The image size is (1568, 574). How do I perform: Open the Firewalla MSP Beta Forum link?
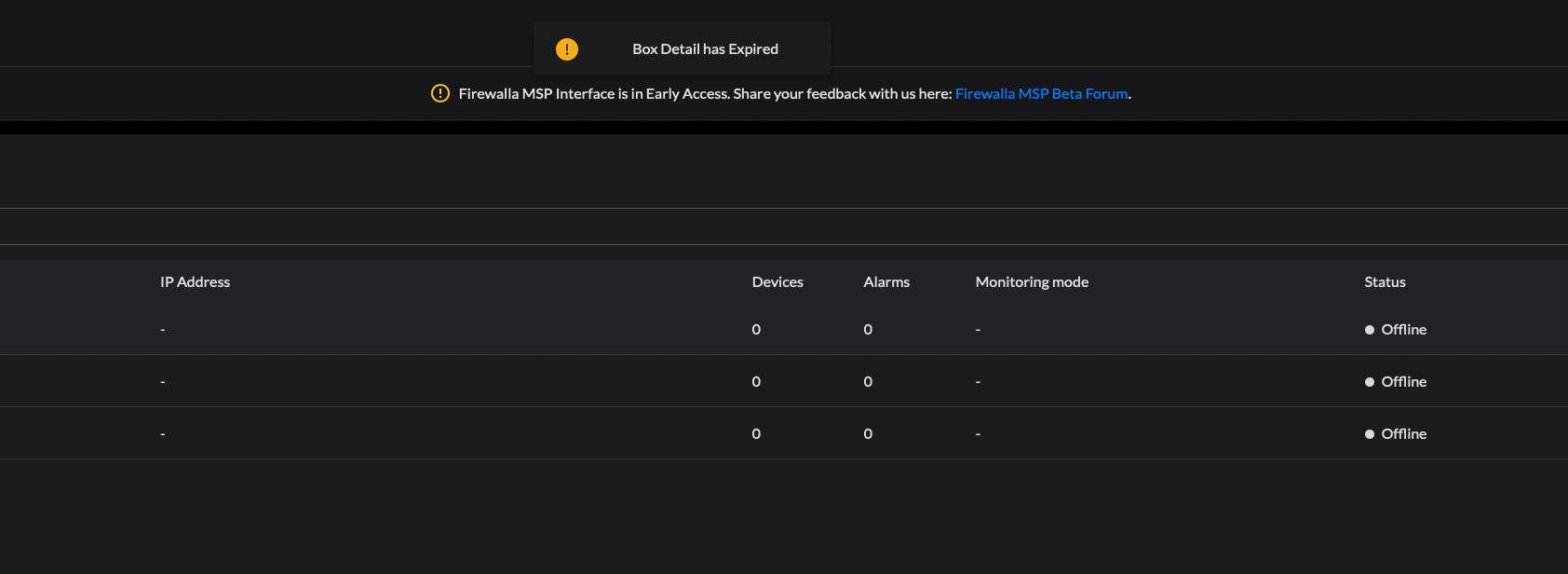click(x=1041, y=94)
